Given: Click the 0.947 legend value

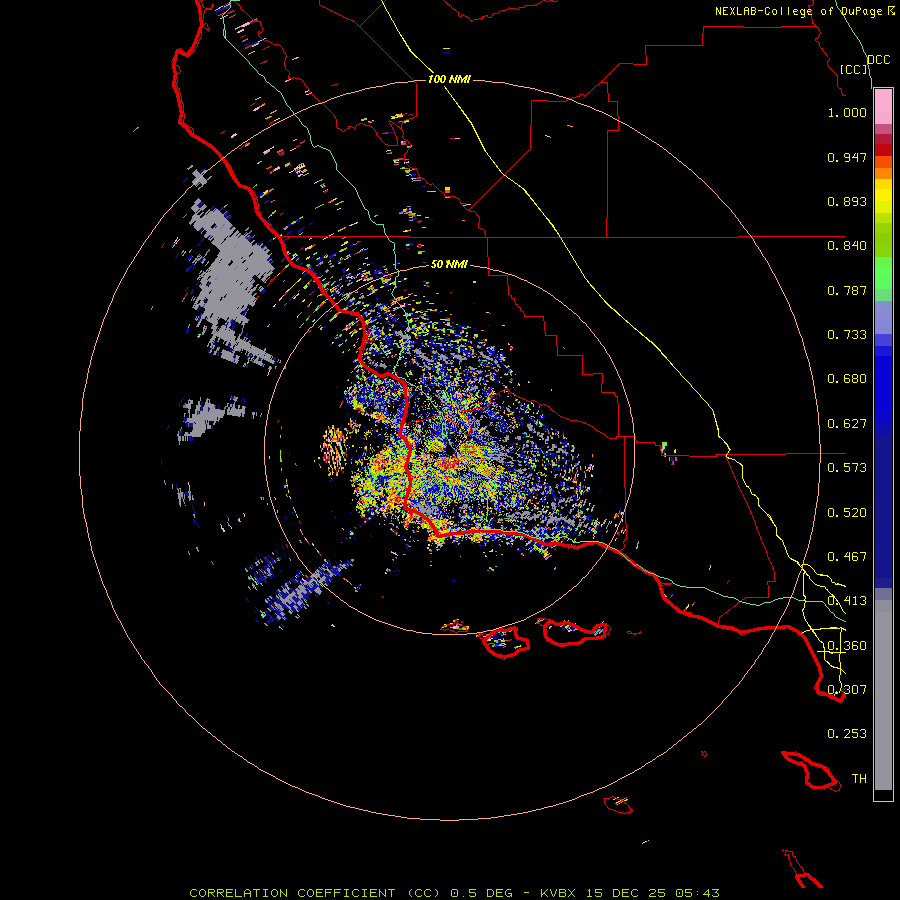Looking at the screenshot, I should (847, 157).
